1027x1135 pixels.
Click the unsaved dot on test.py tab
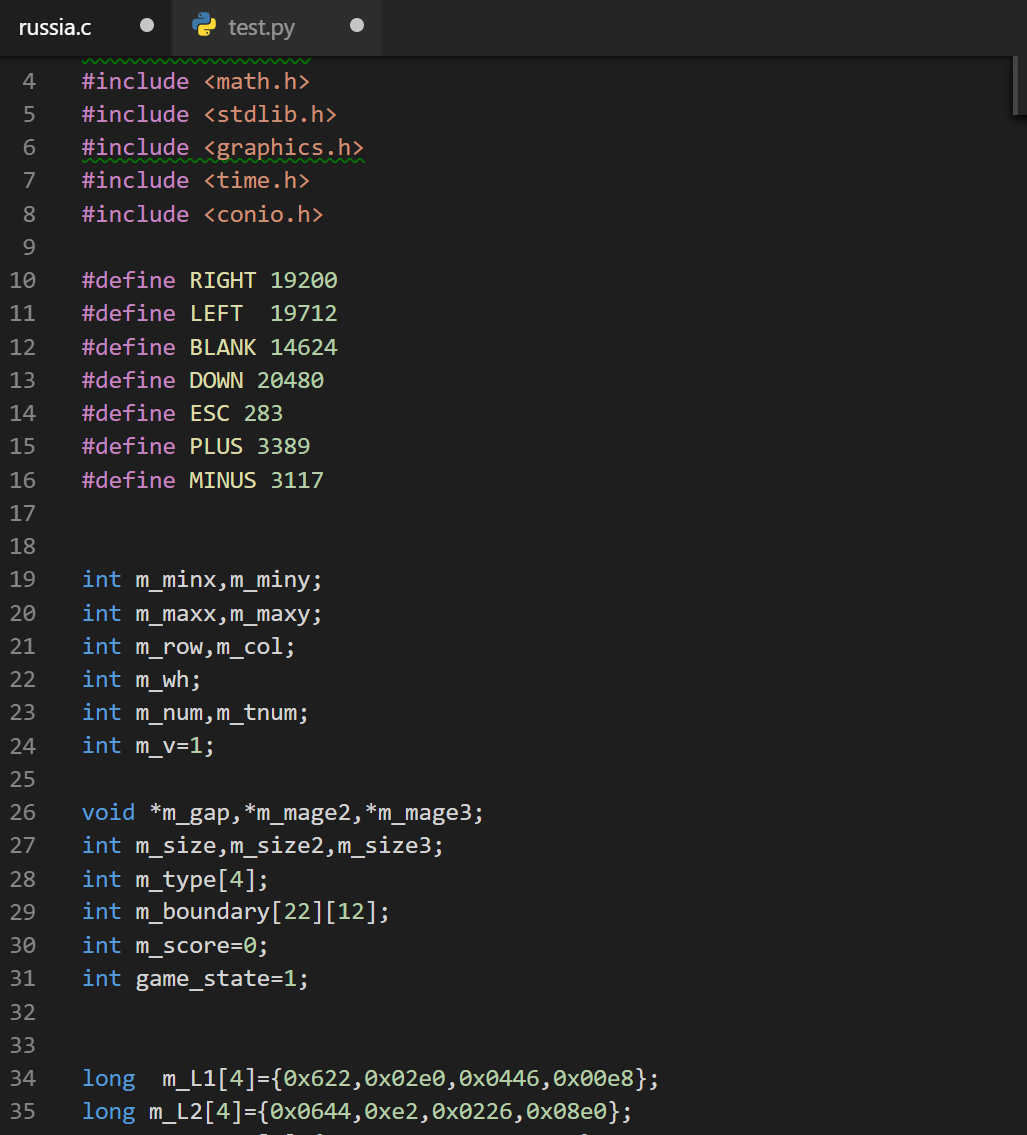[357, 26]
